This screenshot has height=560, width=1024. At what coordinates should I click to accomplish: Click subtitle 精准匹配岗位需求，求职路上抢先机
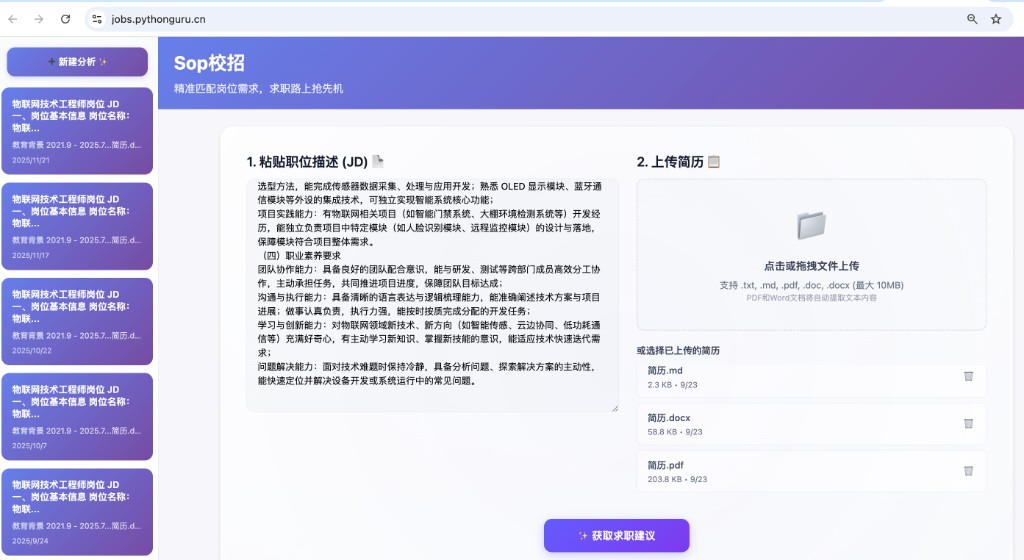(258, 89)
